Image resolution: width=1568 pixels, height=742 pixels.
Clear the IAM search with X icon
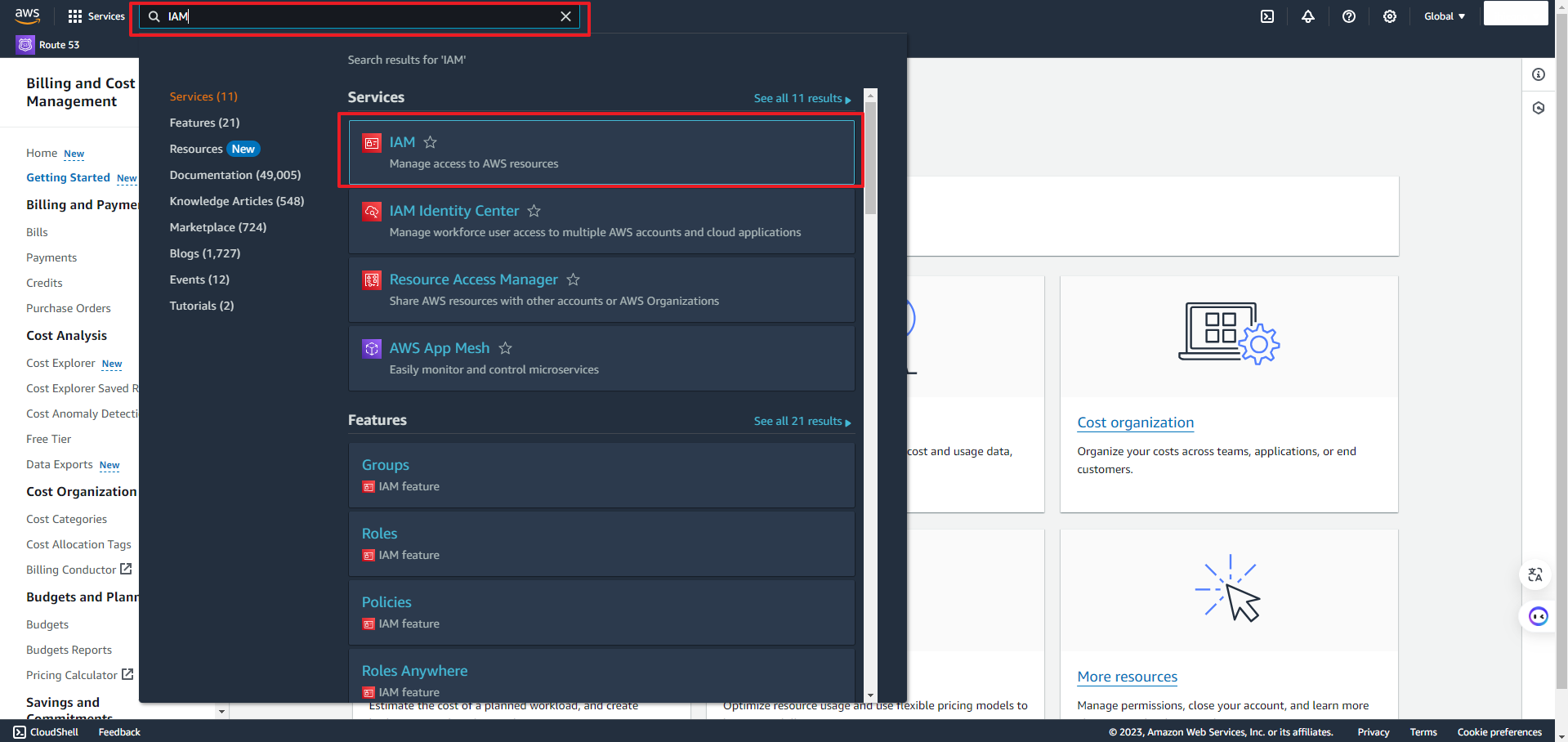tap(565, 16)
